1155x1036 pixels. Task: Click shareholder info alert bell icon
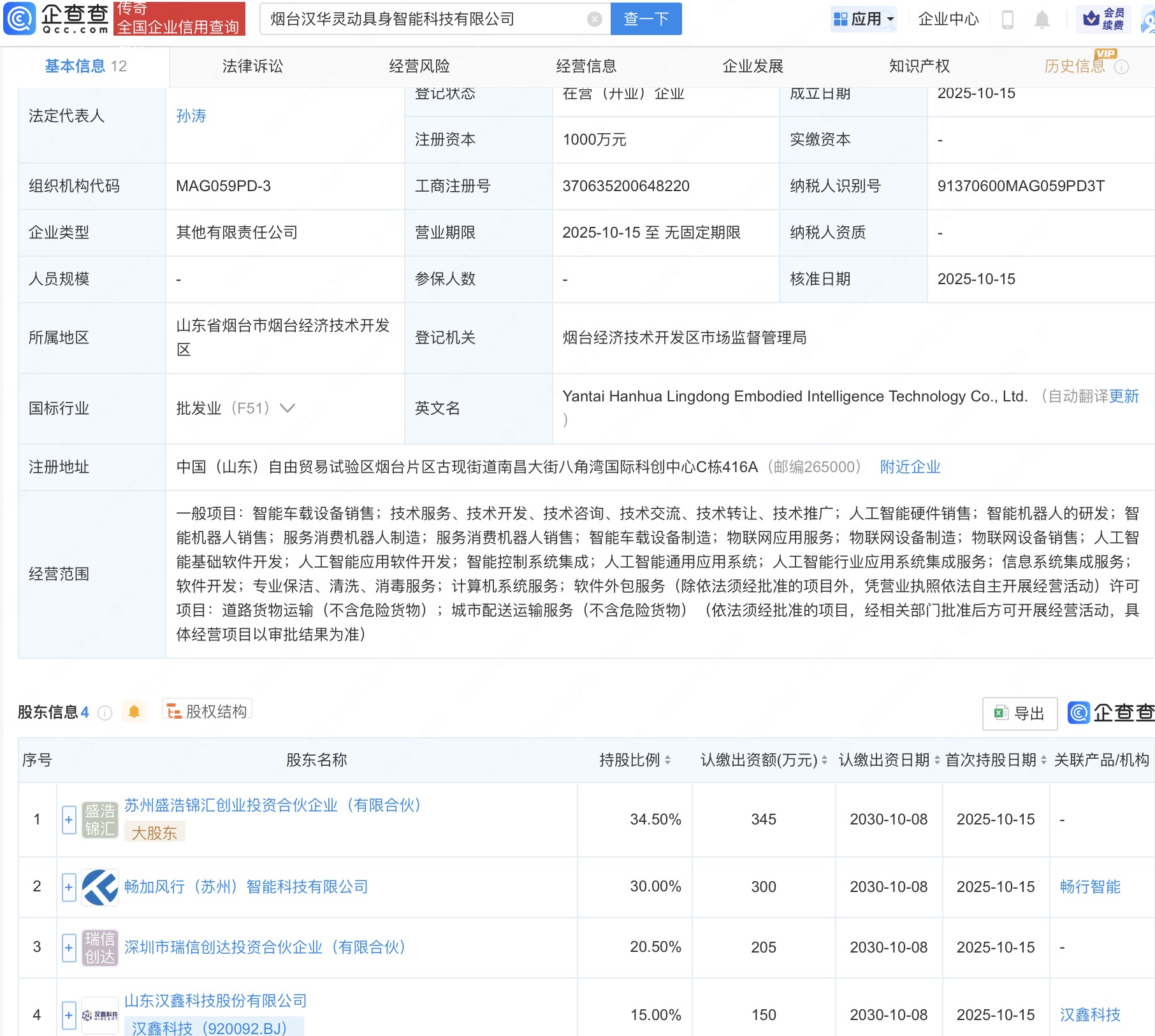click(x=134, y=712)
